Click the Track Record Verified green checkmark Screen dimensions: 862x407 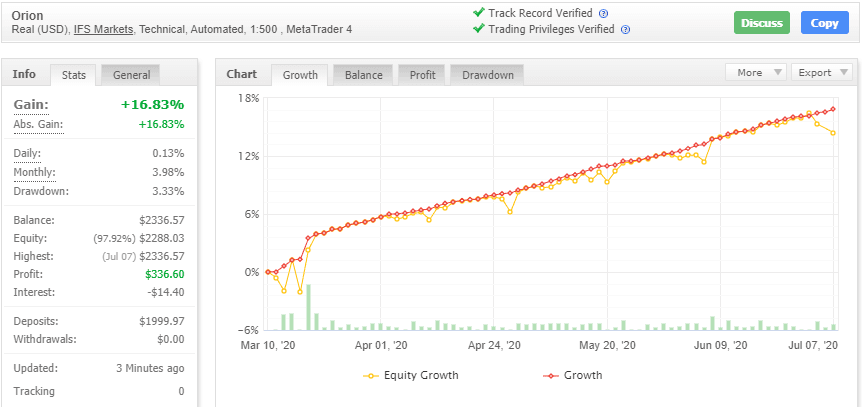pos(479,13)
